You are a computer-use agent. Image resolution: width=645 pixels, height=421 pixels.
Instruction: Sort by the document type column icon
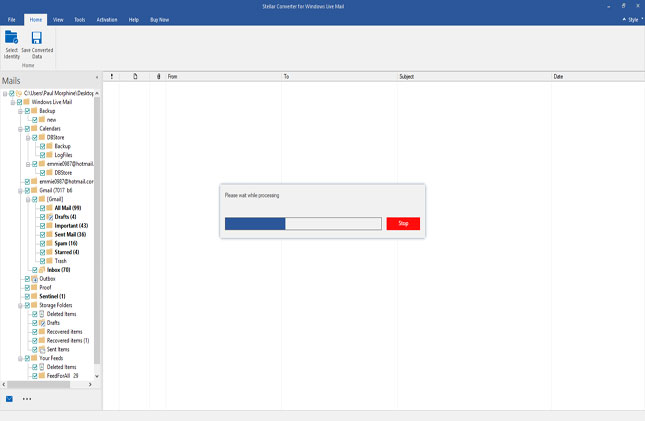135,77
